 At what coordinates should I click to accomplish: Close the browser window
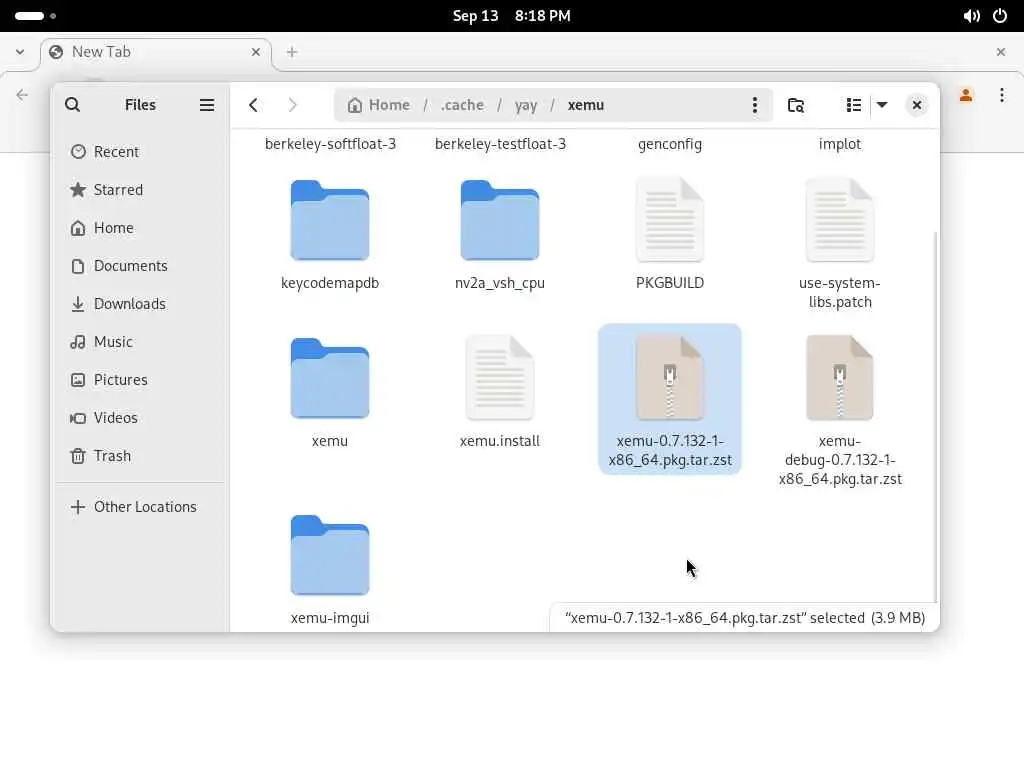[x=1000, y=52]
